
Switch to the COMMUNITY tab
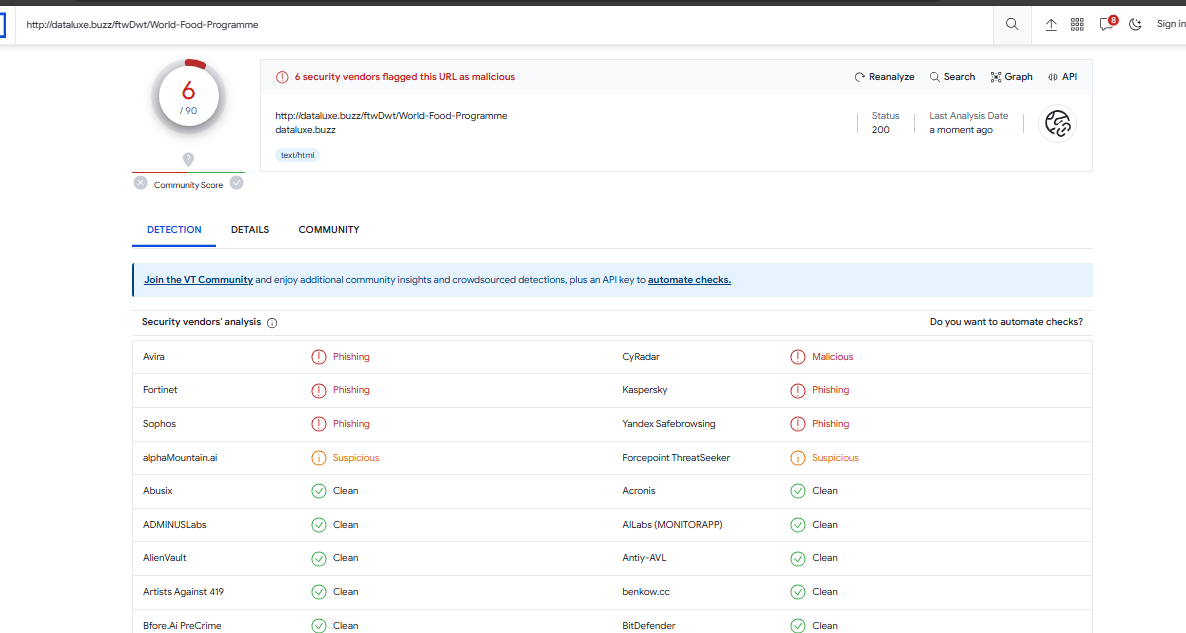[328, 230]
